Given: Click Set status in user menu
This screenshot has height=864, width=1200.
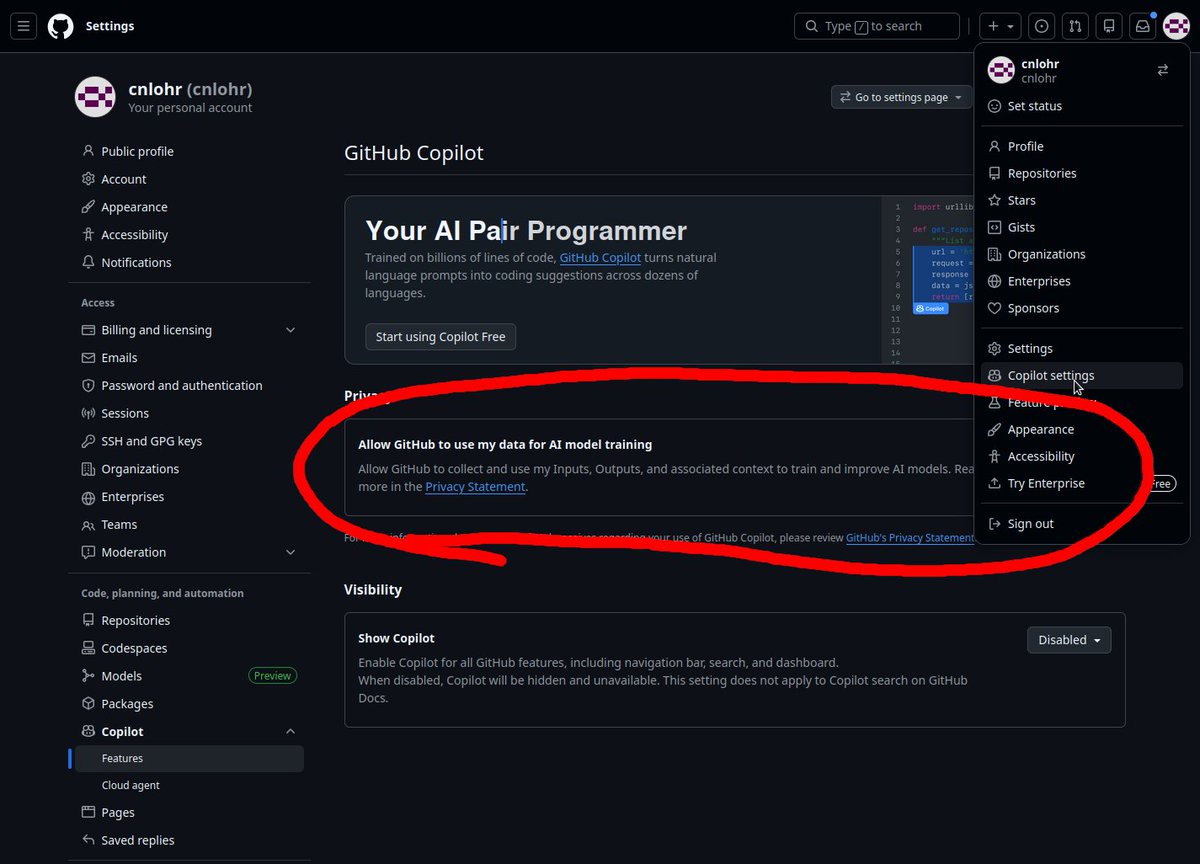Looking at the screenshot, I should pos(1082,106).
